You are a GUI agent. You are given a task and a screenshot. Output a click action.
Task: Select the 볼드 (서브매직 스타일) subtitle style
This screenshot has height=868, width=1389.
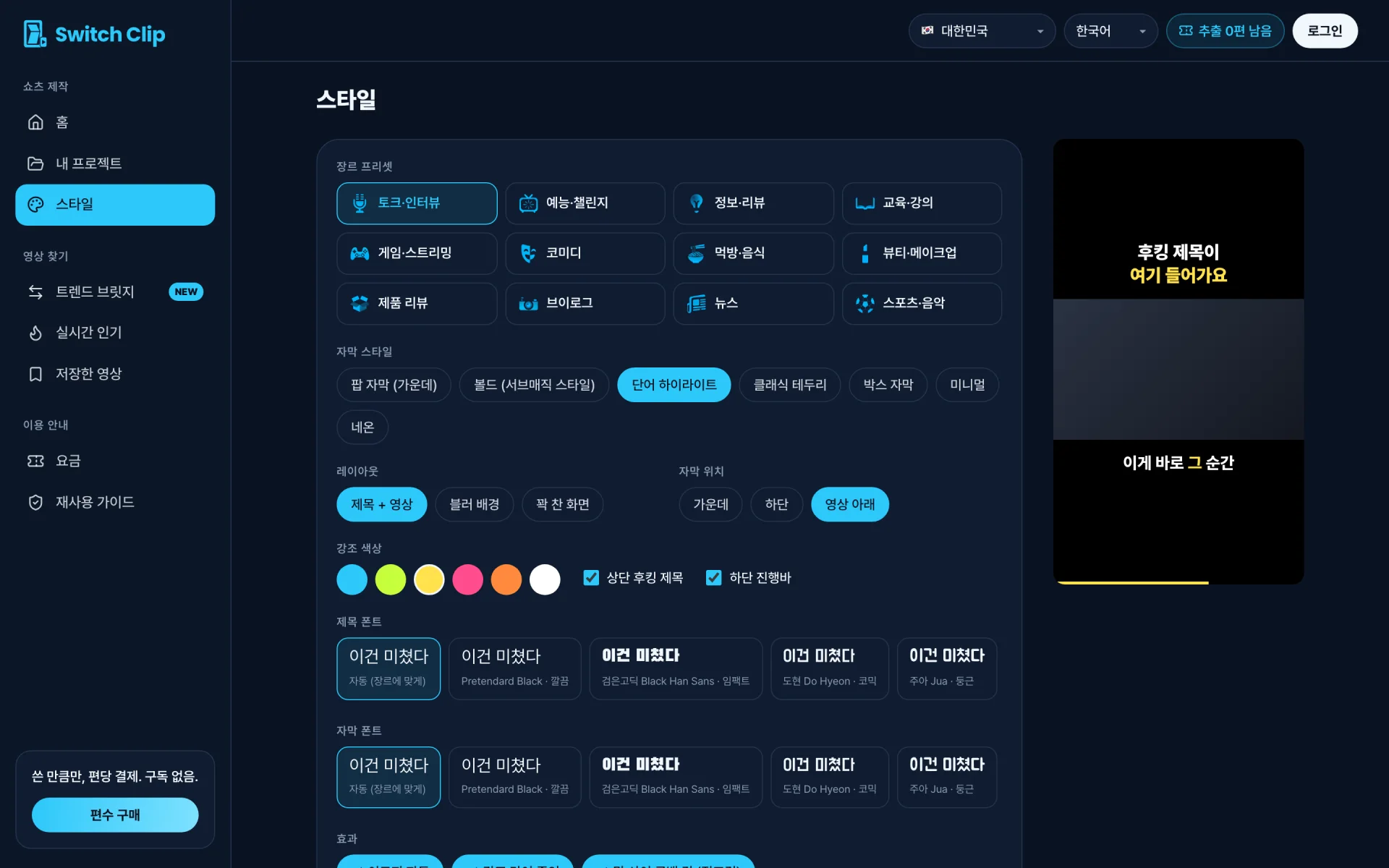coord(534,385)
